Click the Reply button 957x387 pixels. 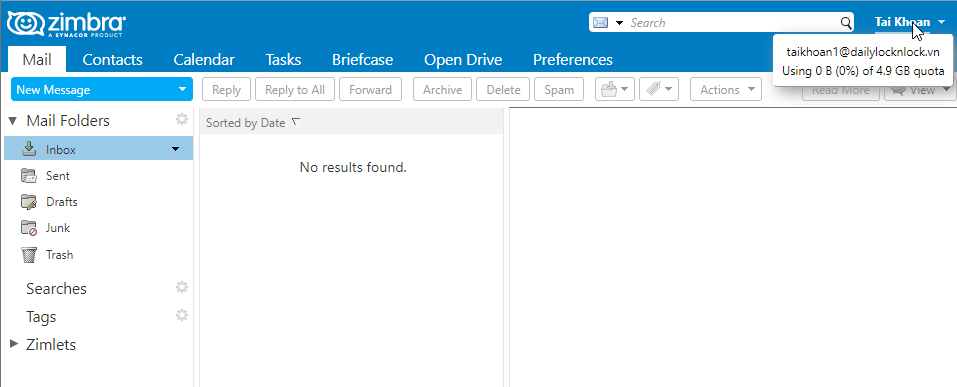coord(226,90)
